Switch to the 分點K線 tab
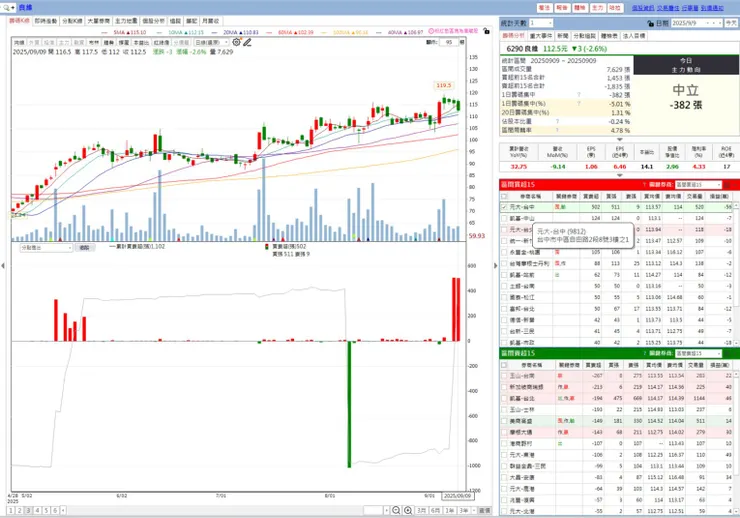740x518 pixels. (72, 21)
